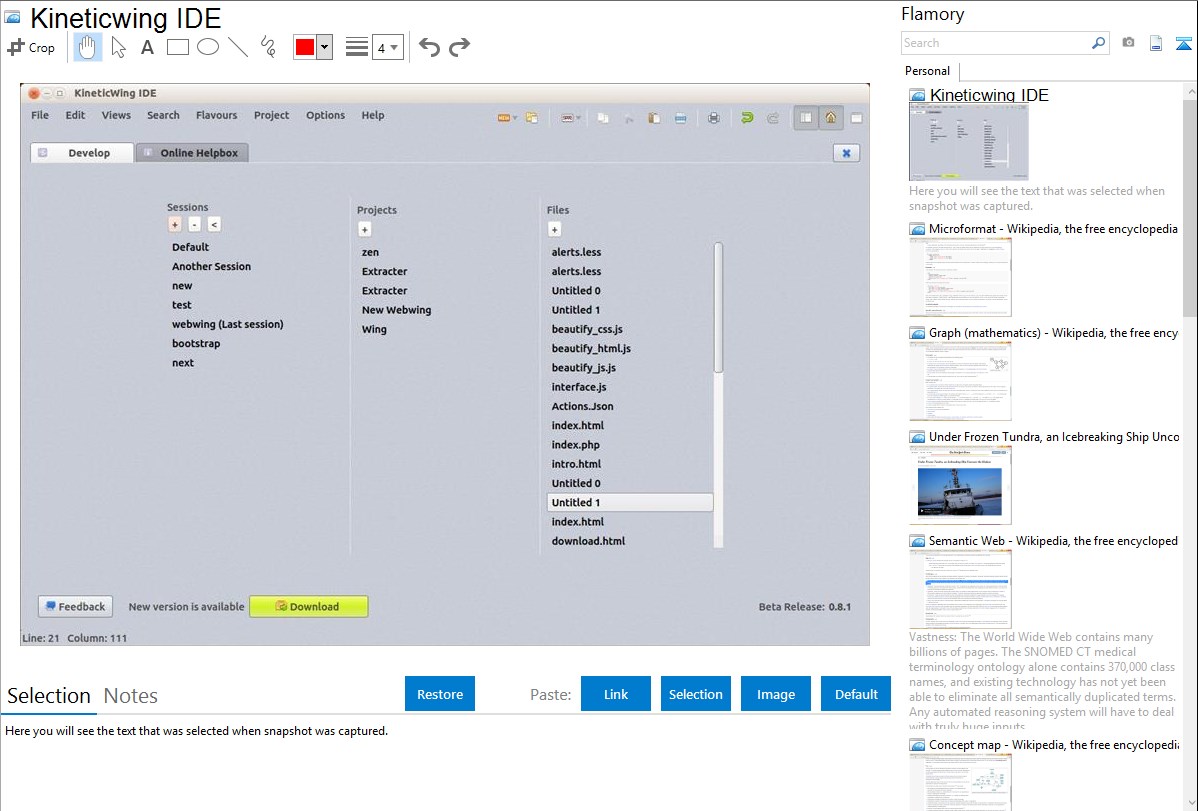Pick the ellipse drawing tool
The width and height of the screenshot is (1198, 811).
coord(208,47)
